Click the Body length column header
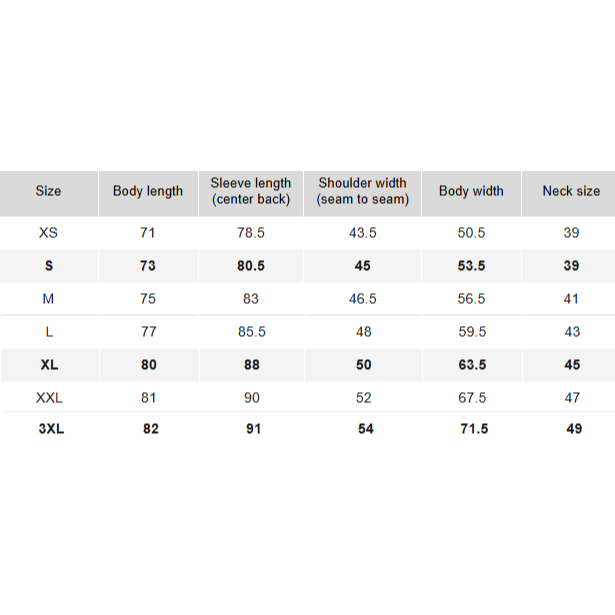The image size is (615, 615). click(x=148, y=191)
